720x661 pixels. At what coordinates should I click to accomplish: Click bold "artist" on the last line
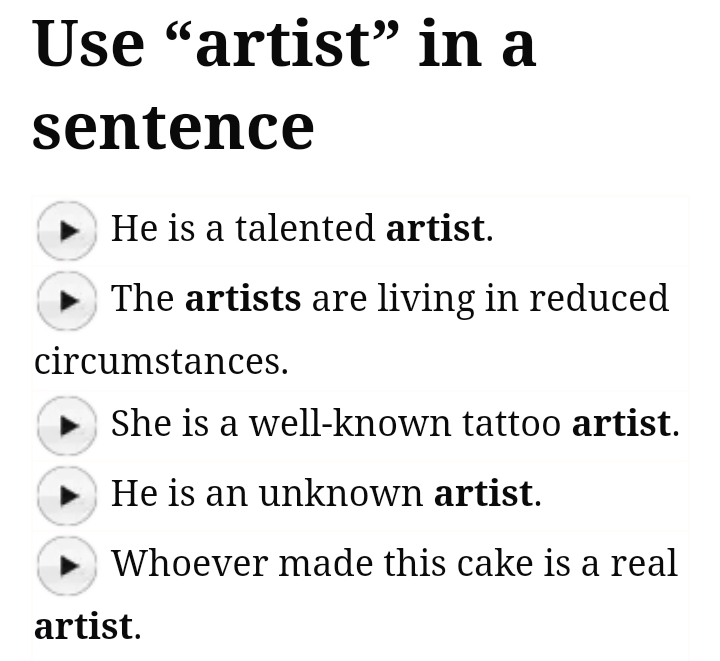pos(83,627)
